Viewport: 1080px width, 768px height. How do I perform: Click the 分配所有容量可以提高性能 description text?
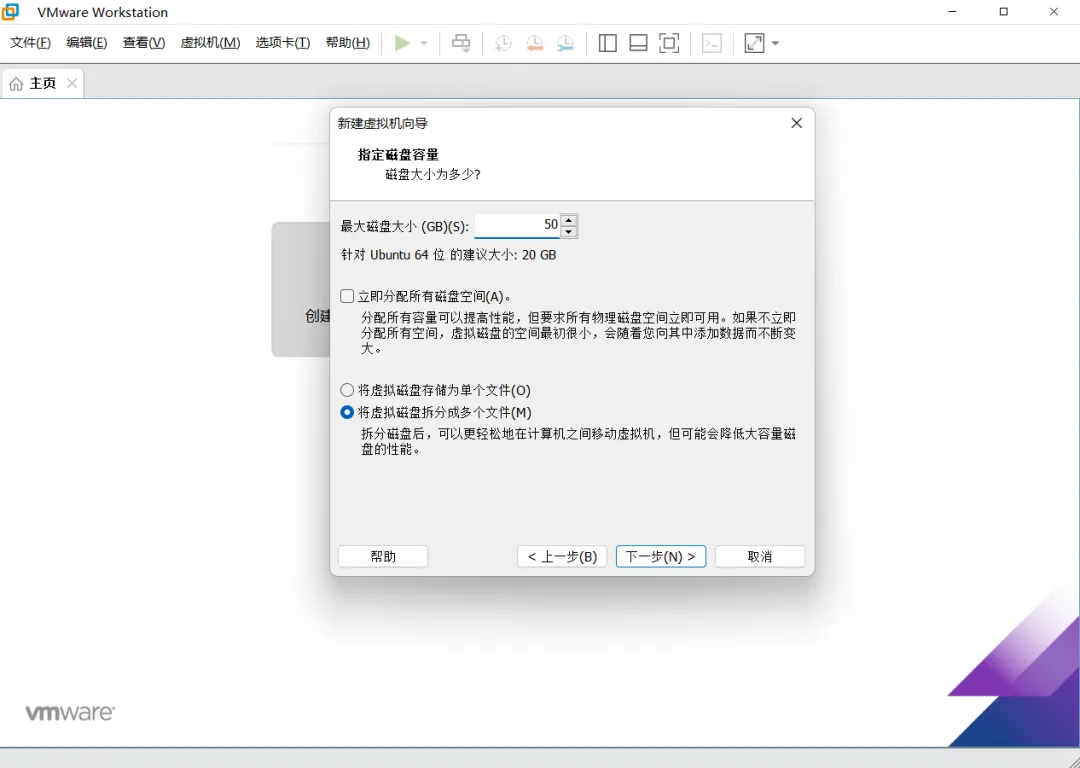pos(579,333)
